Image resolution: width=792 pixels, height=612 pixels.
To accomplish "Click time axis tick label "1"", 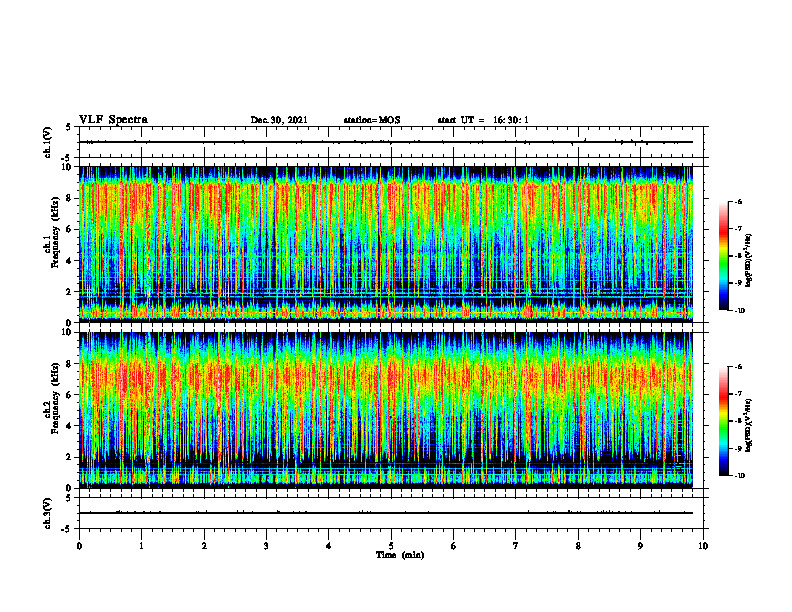I will coord(142,546).
